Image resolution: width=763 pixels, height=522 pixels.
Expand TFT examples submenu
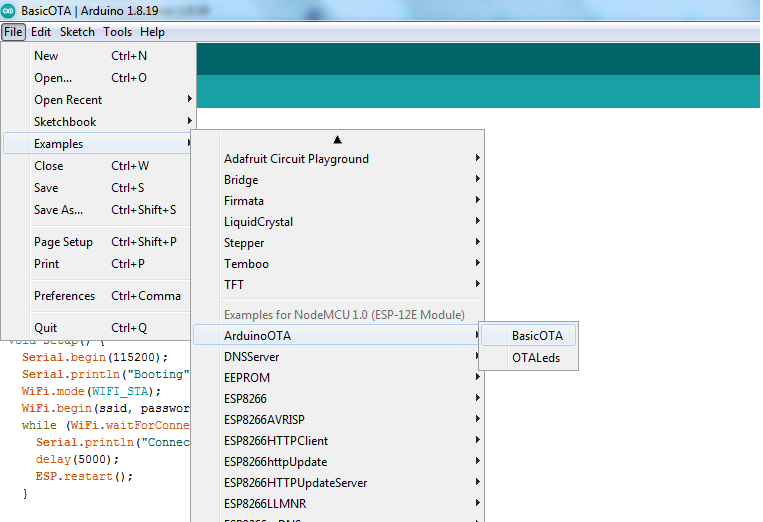pos(338,285)
